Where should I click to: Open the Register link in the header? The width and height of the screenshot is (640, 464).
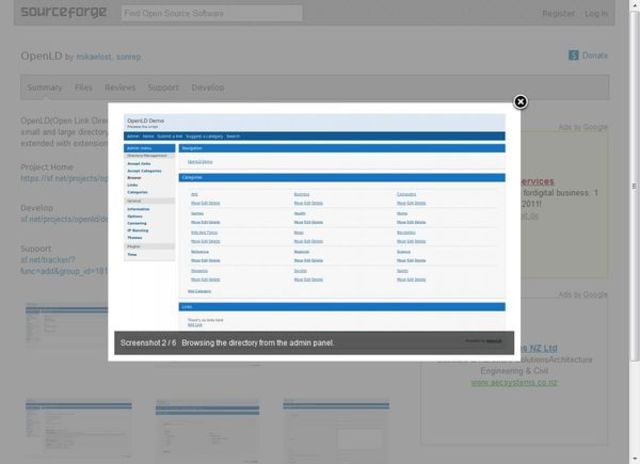pyautogui.click(x=558, y=13)
